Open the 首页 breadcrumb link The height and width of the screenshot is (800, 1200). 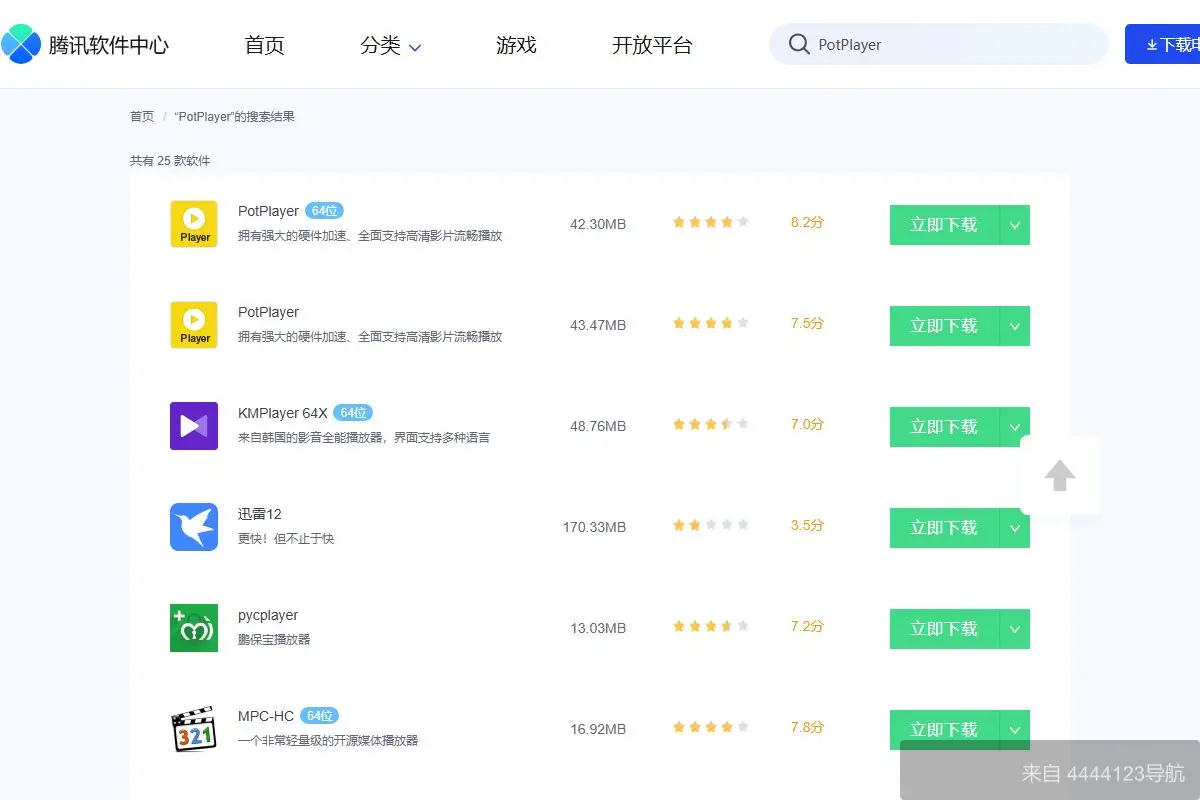coord(141,116)
